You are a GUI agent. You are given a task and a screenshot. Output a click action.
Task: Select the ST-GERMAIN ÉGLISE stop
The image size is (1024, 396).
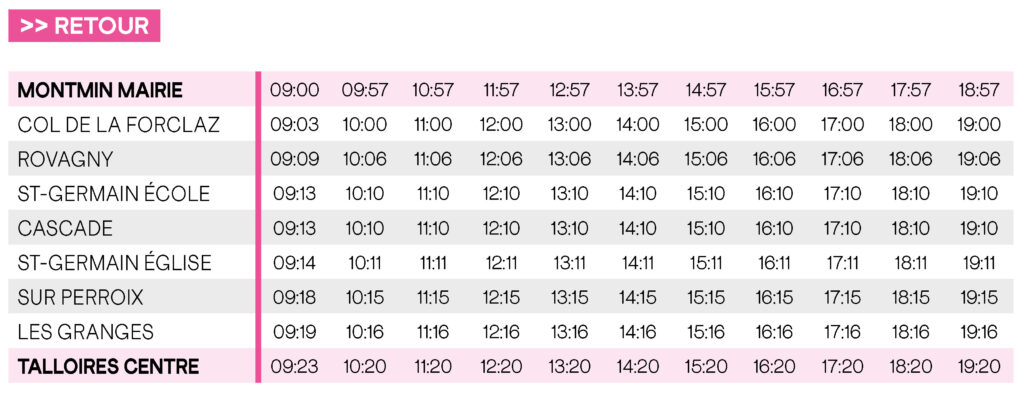tap(115, 263)
